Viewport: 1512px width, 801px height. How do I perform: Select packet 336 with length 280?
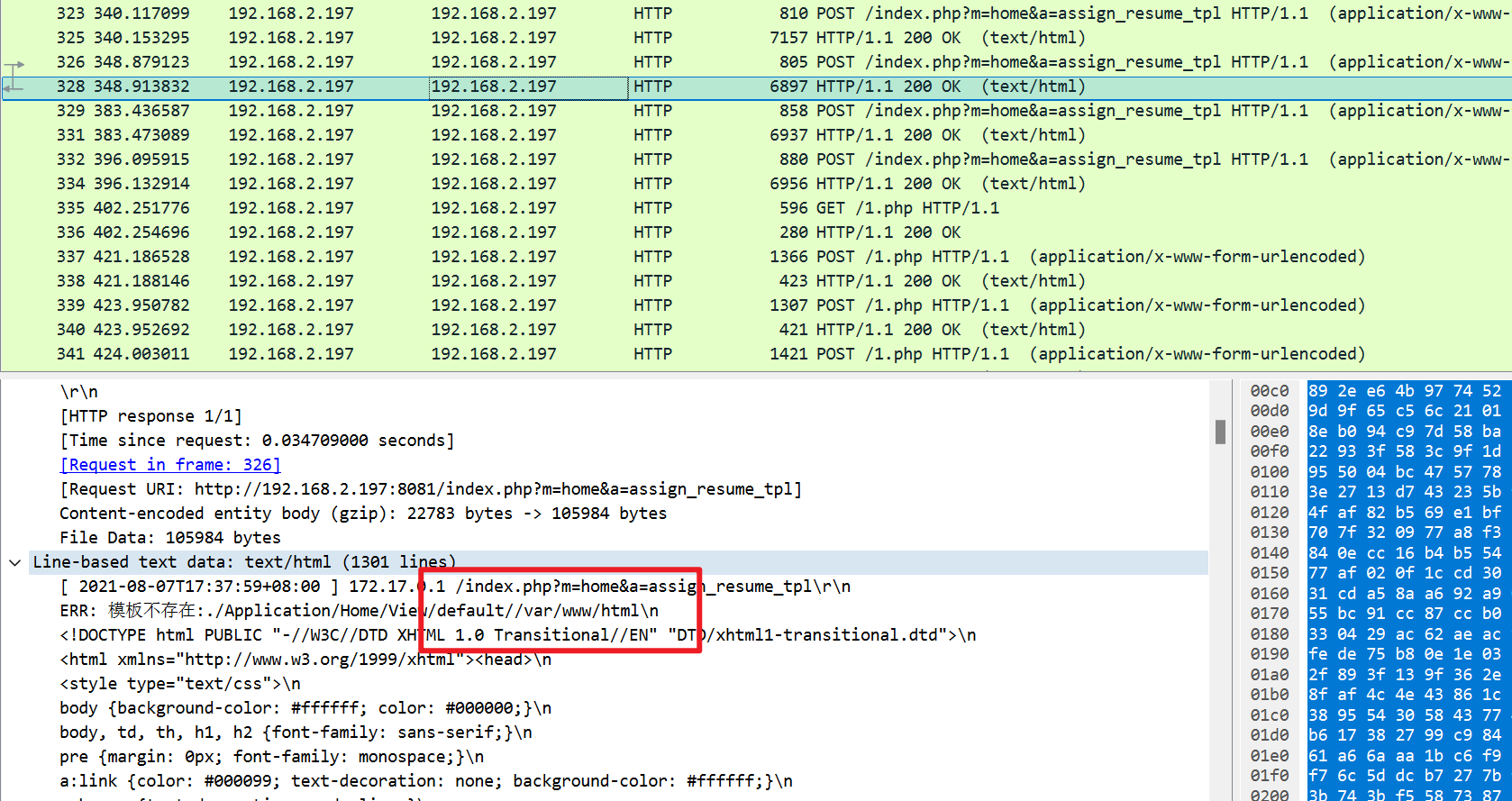756,232
